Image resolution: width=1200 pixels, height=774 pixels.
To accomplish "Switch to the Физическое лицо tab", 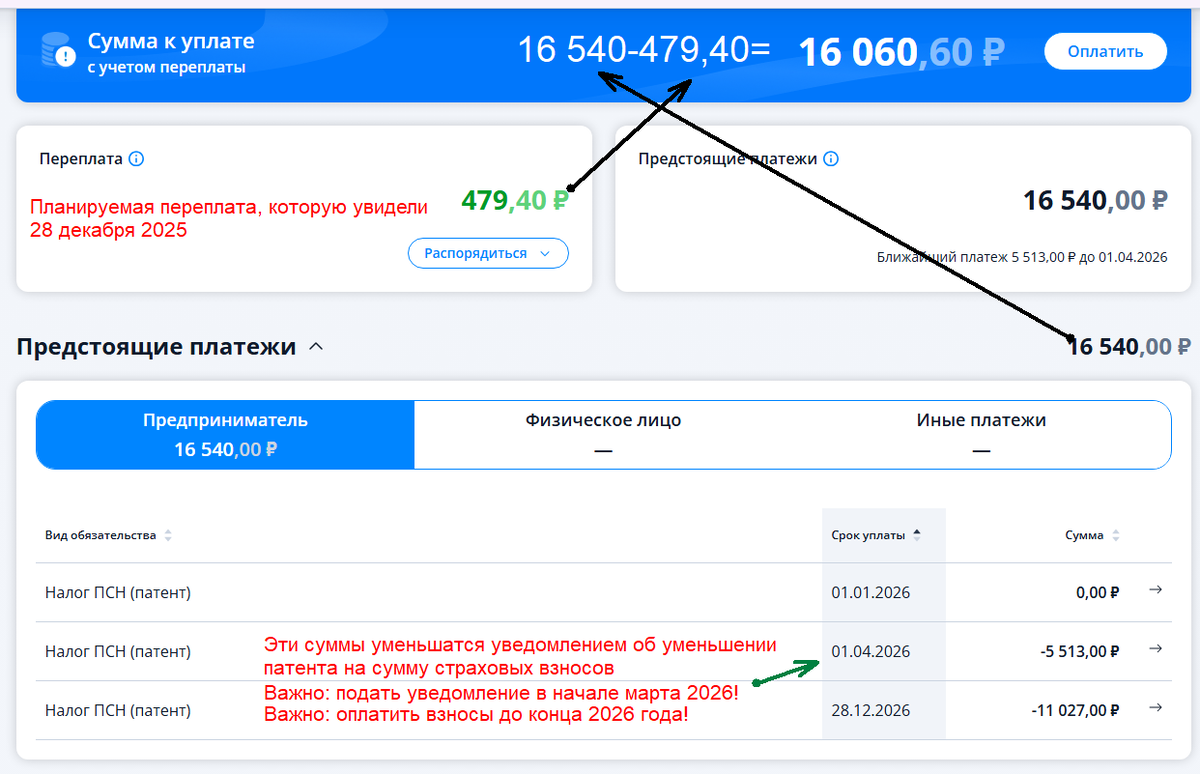I will tap(603, 433).
